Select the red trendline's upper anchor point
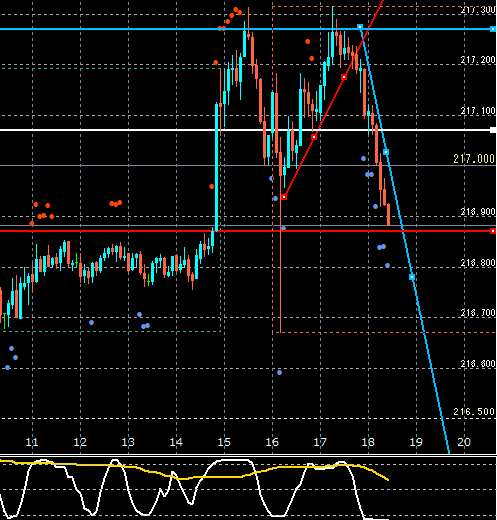The width and height of the screenshot is (497, 520). coord(344,77)
